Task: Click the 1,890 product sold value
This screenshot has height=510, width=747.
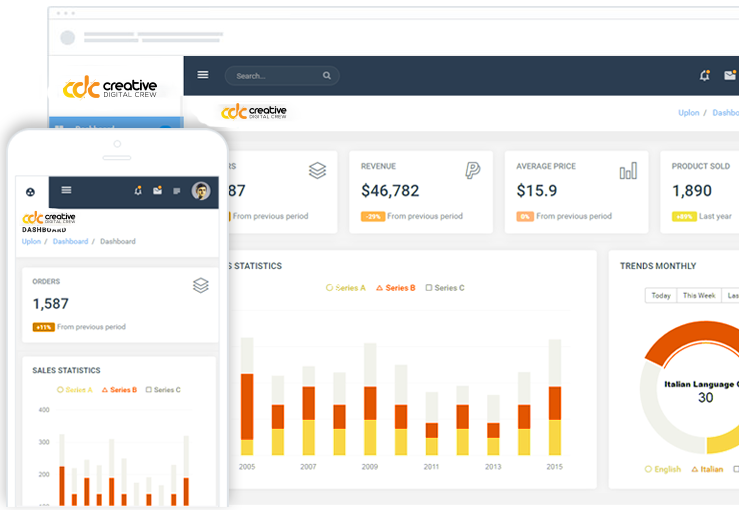Action: point(692,191)
